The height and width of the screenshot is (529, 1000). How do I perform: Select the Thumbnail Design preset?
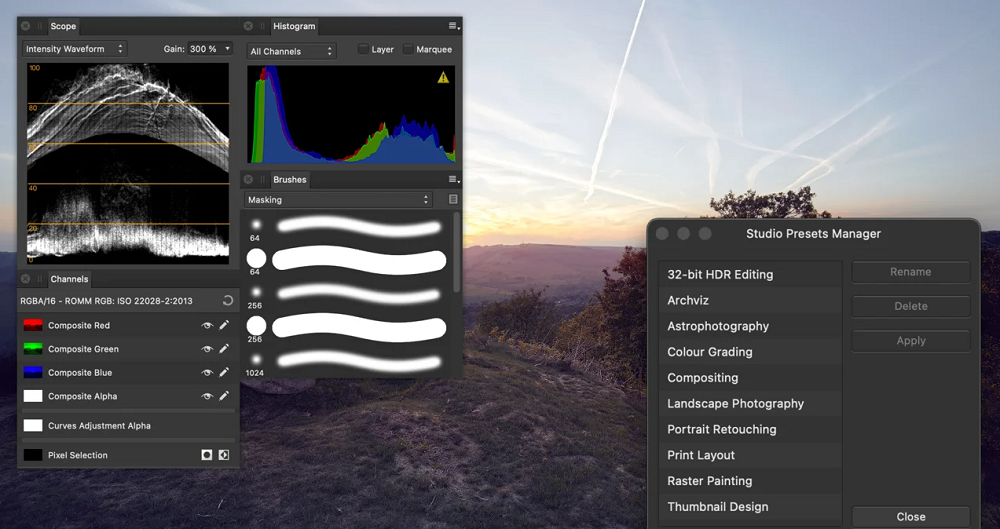click(x=750, y=507)
